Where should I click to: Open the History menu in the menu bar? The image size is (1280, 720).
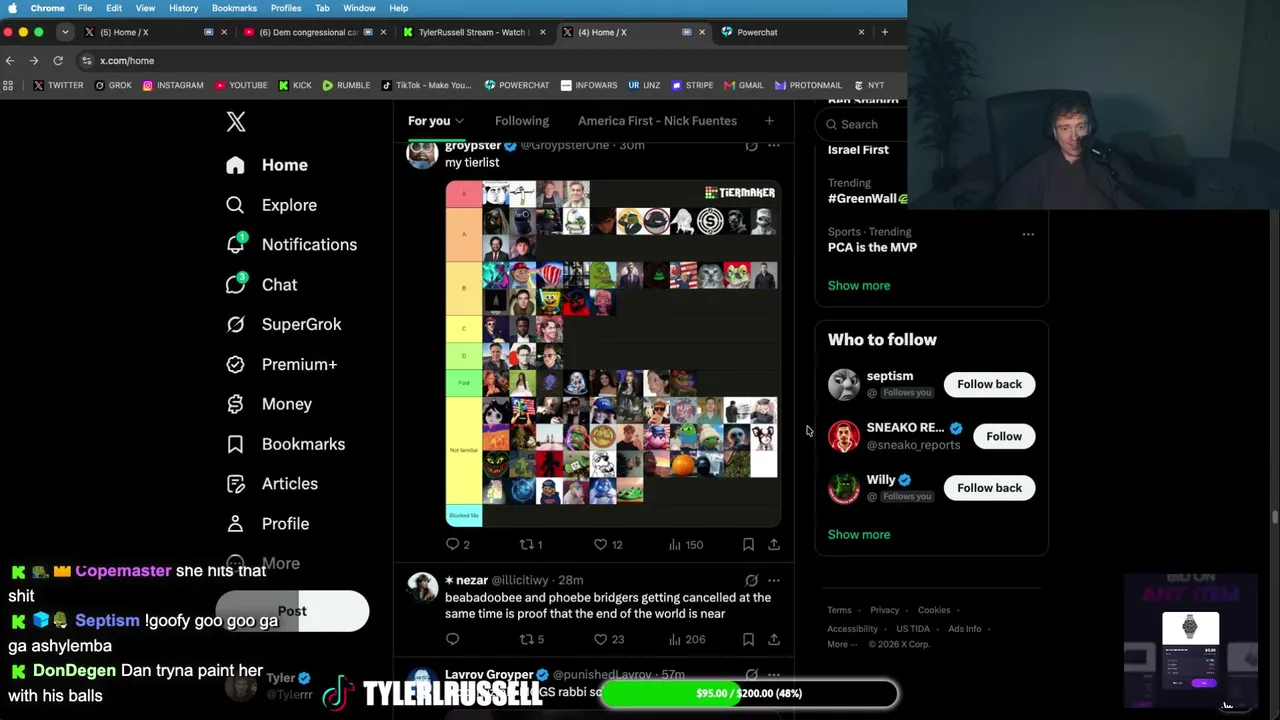point(183,8)
